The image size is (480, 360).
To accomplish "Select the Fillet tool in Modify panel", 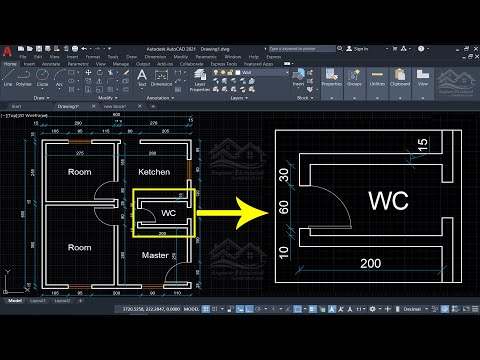I will (110, 81).
